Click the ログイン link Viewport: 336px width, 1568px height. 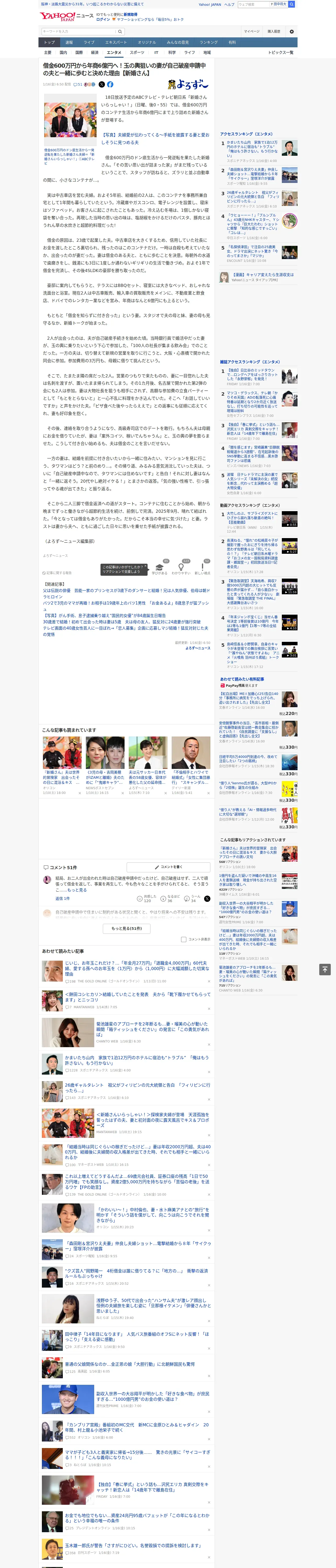click(x=103, y=20)
